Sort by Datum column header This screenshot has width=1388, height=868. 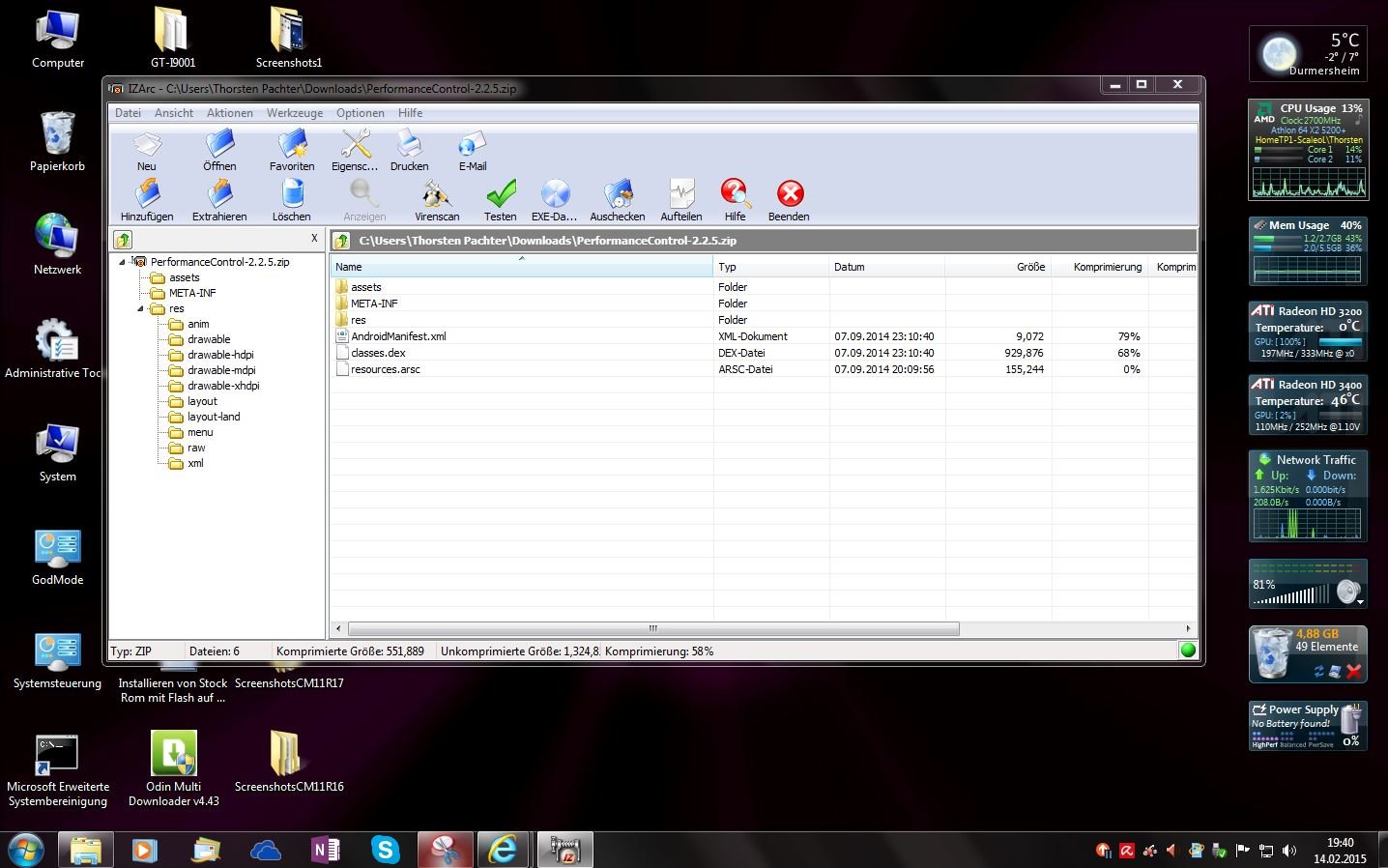887,267
